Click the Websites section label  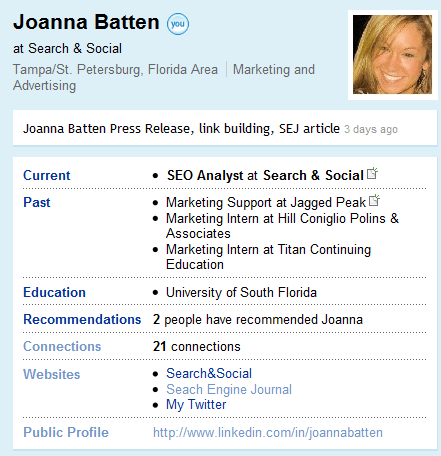click(x=52, y=374)
